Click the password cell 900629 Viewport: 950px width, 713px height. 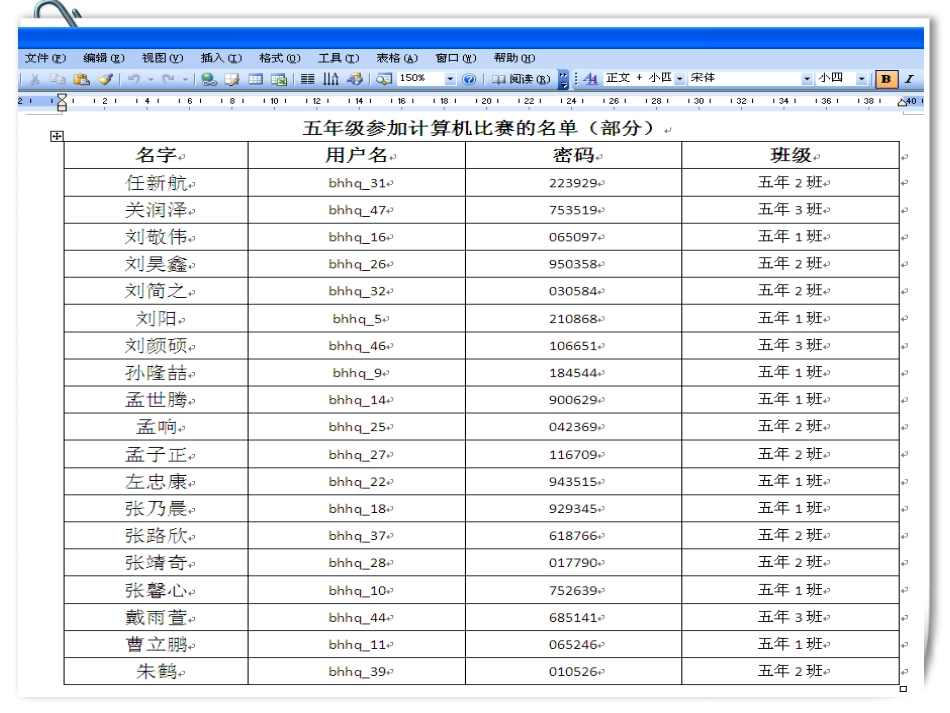(573, 400)
